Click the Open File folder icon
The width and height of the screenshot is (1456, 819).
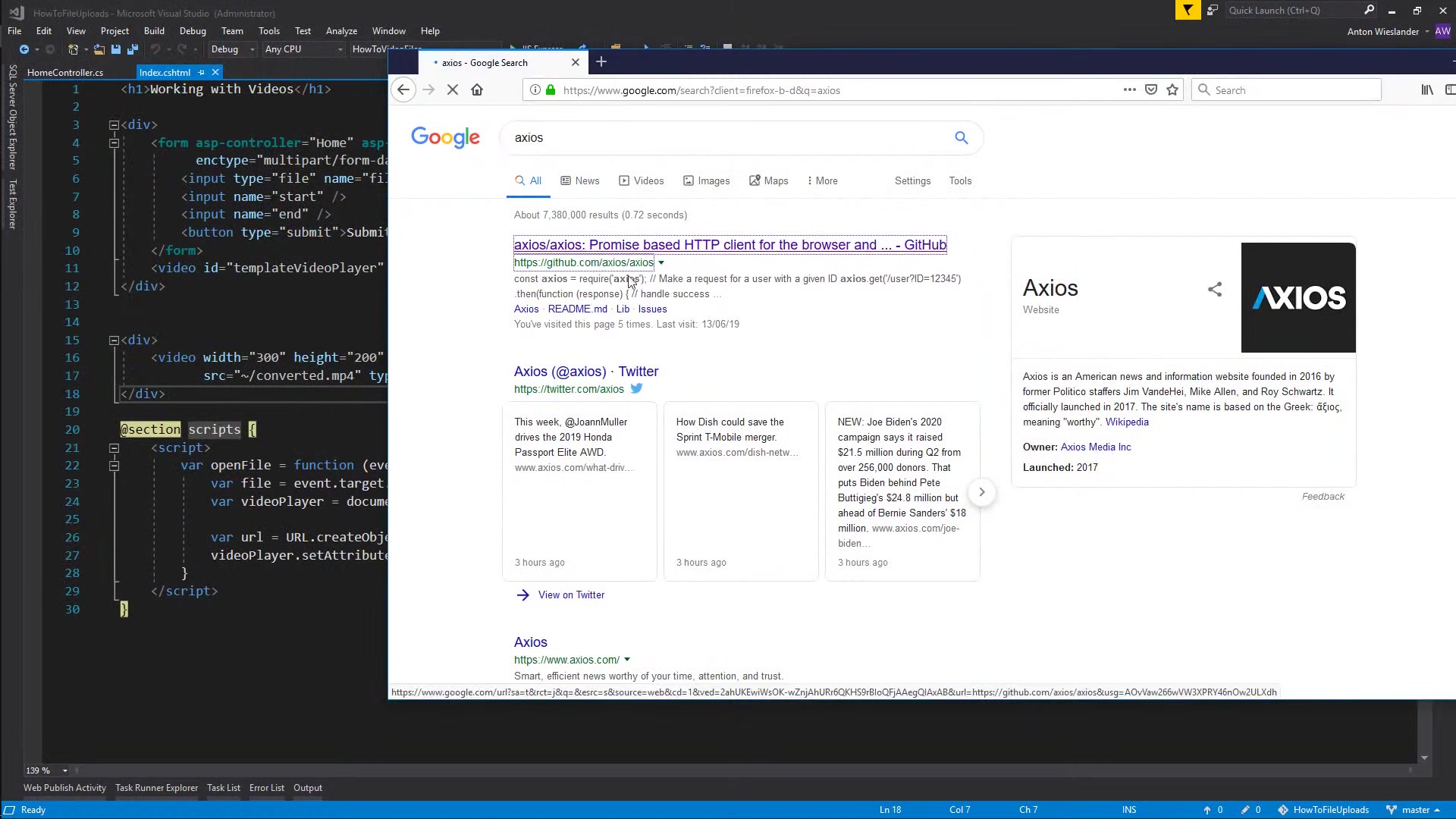[99, 49]
